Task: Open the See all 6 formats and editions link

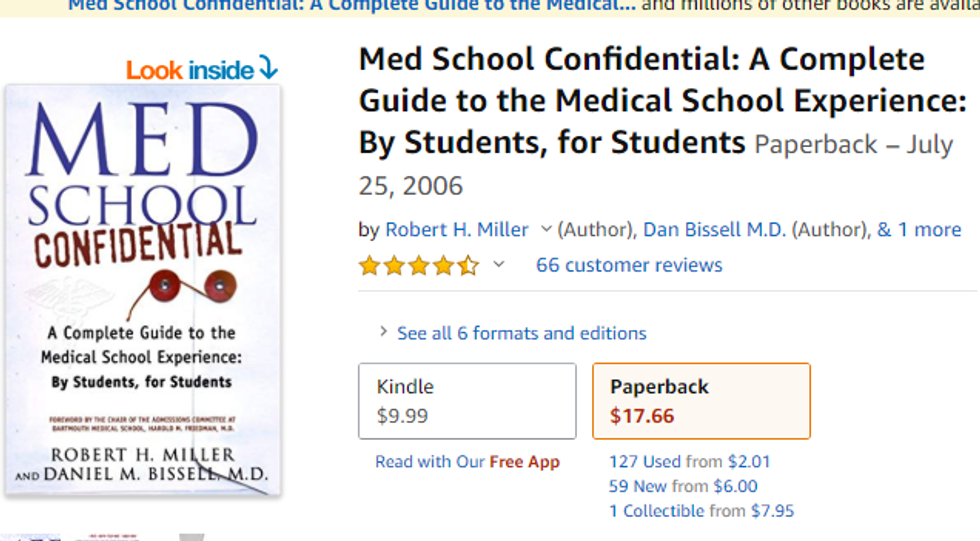Action: 521,333
